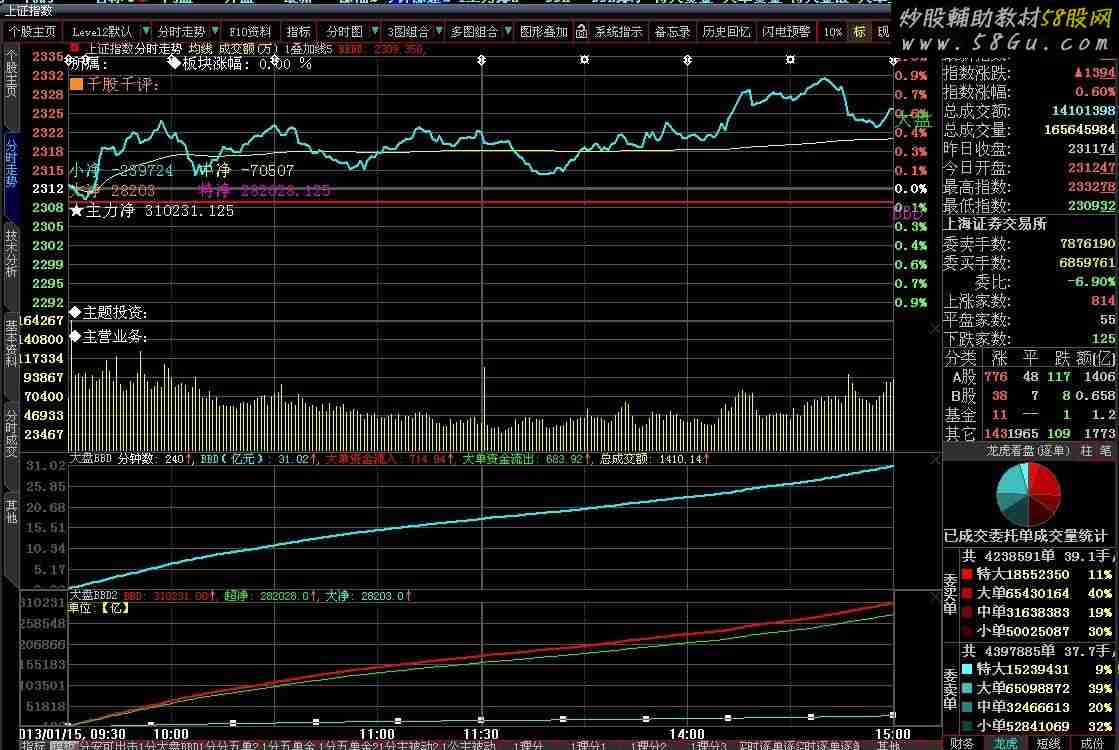Viewport: 1119px width, 750px height.
Task: Open the 指标 tab in bottom bar
Action: (32, 745)
